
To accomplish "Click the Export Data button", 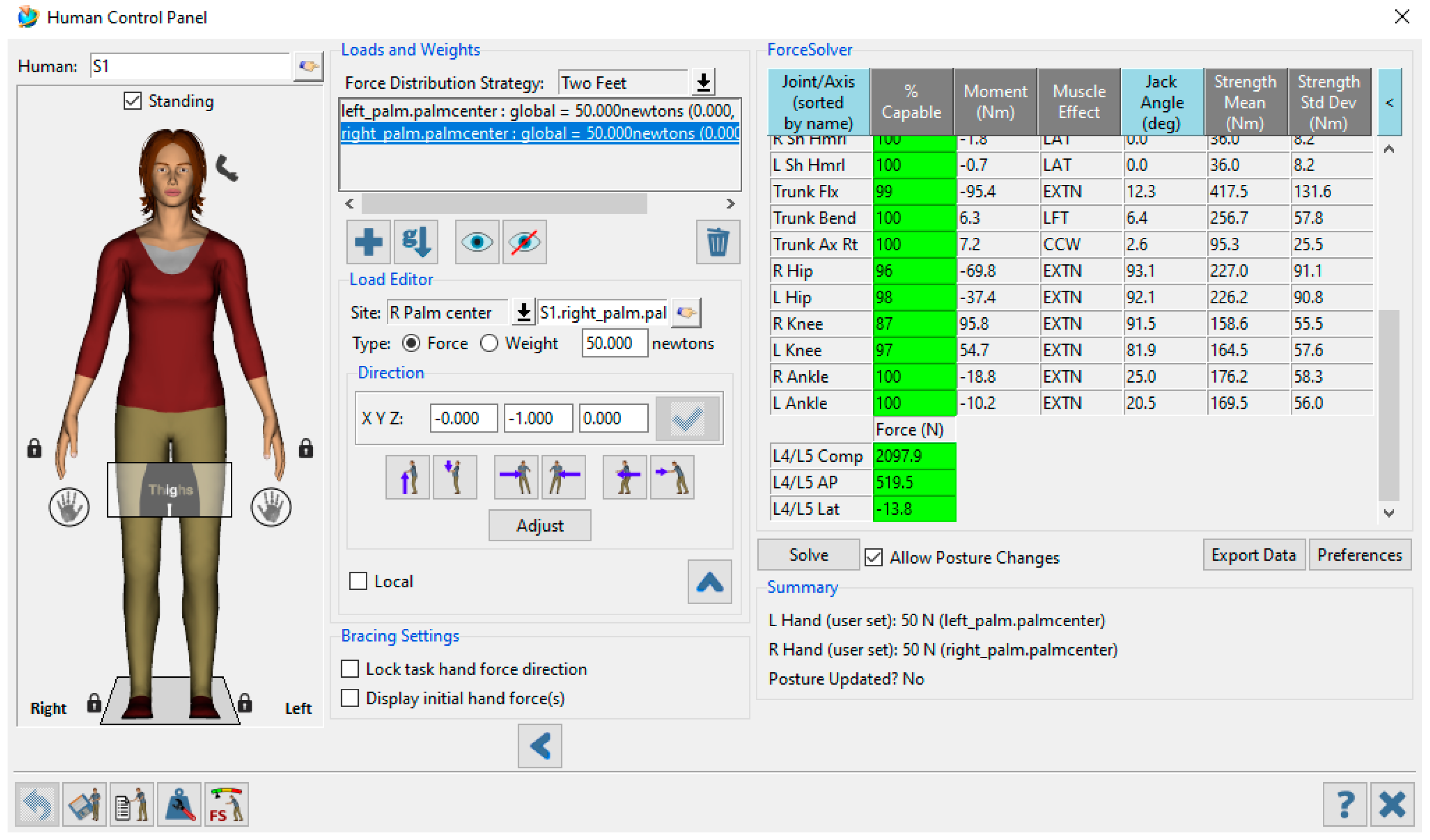I will click(1253, 555).
